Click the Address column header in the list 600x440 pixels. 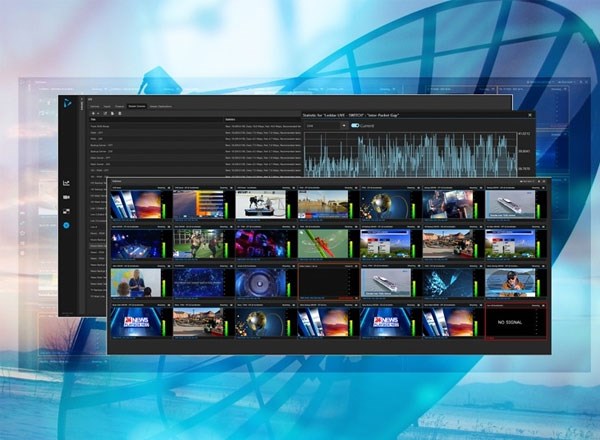click(230, 120)
